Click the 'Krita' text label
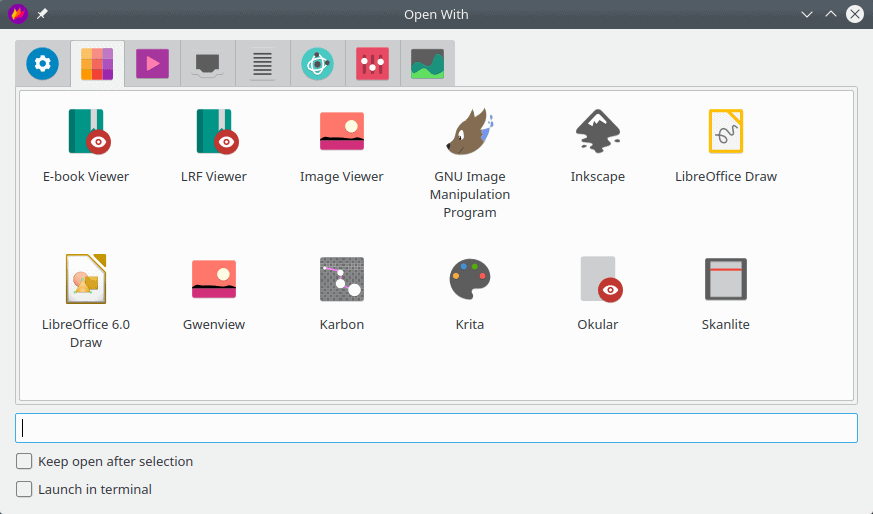This screenshot has width=873, height=514. click(470, 324)
